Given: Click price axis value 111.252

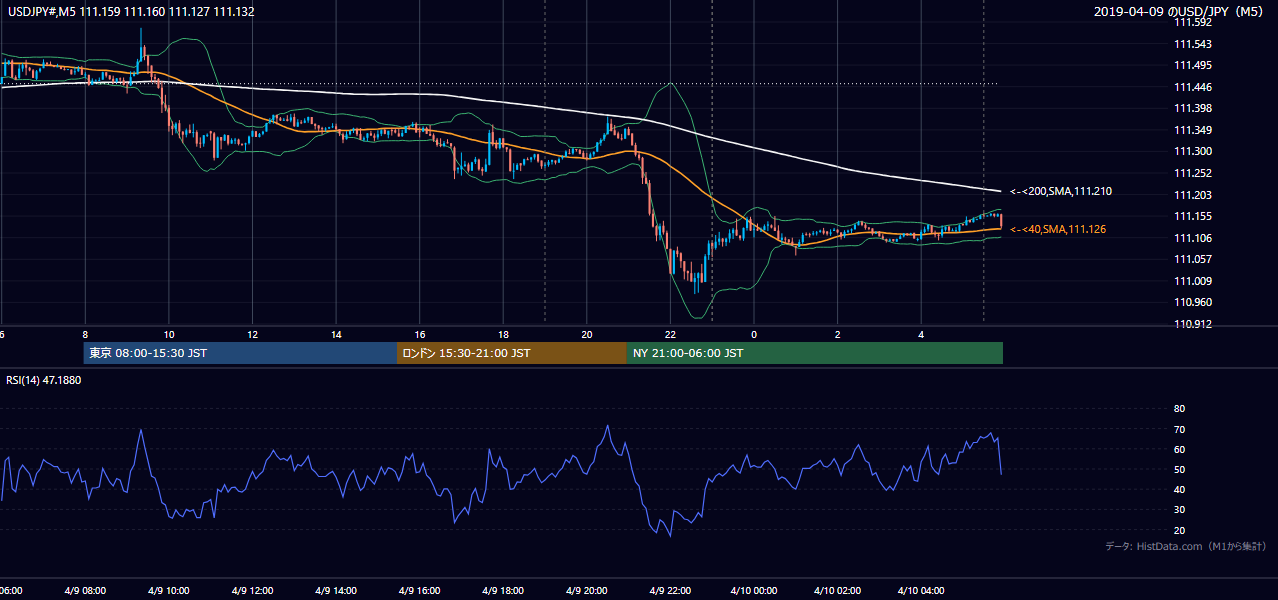Looking at the screenshot, I should [x=1192, y=173].
